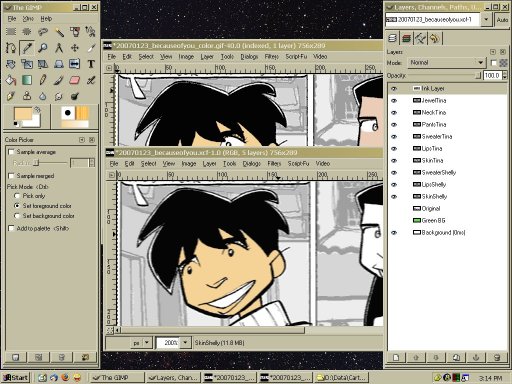Enable the Sample average checkbox

coord(11,152)
